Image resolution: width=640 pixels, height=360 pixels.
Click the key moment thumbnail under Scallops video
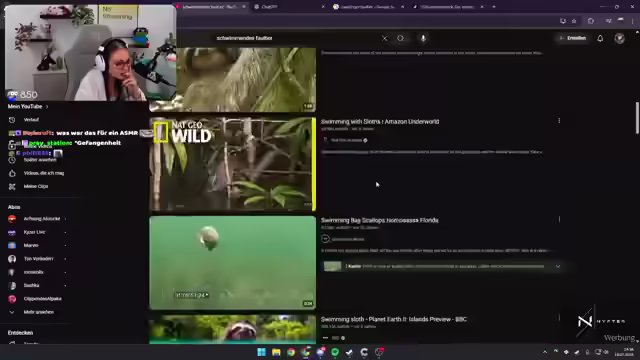(333, 267)
